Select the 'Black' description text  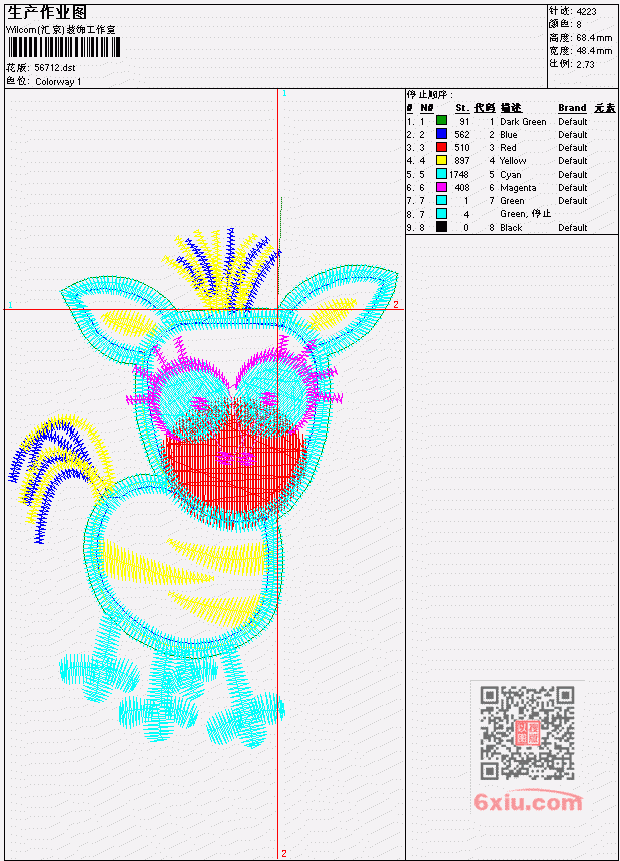(x=511, y=227)
